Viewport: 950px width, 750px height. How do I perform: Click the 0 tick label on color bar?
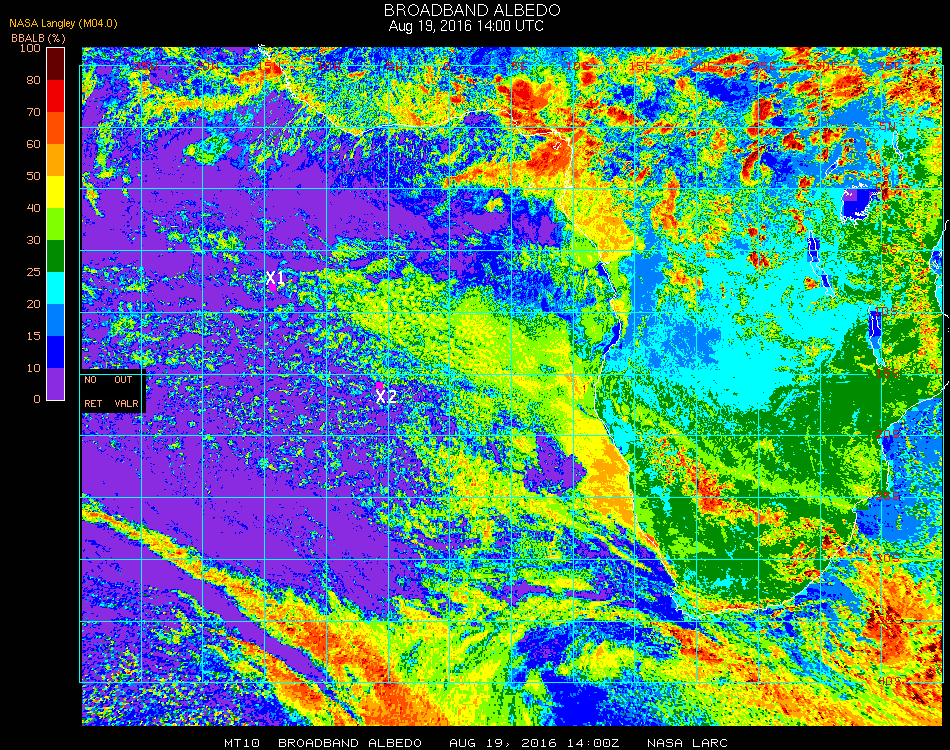tap(37, 399)
